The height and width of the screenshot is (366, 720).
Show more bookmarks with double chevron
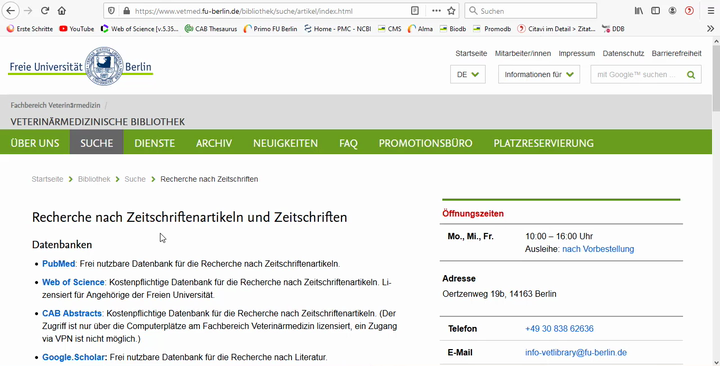point(710,28)
